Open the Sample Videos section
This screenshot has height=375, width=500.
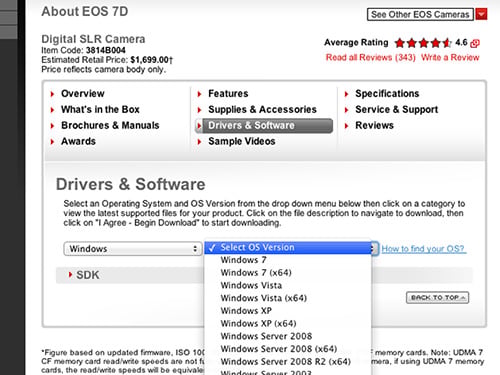[x=242, y=141]
